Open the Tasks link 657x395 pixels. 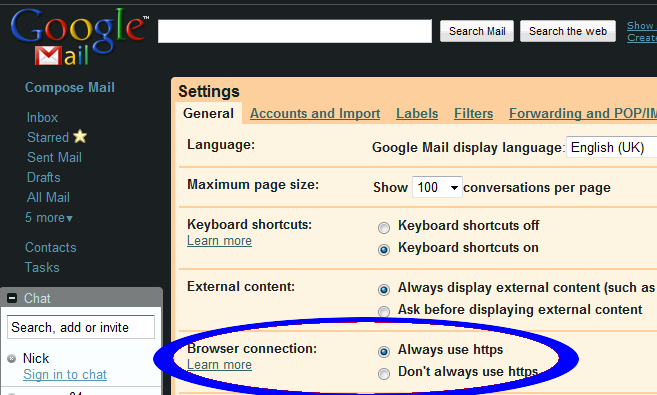coord(42,267)
